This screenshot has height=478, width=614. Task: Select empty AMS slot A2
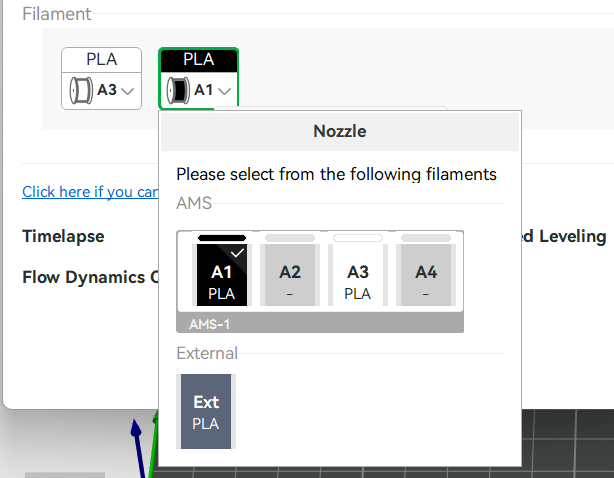click(290, 281)
